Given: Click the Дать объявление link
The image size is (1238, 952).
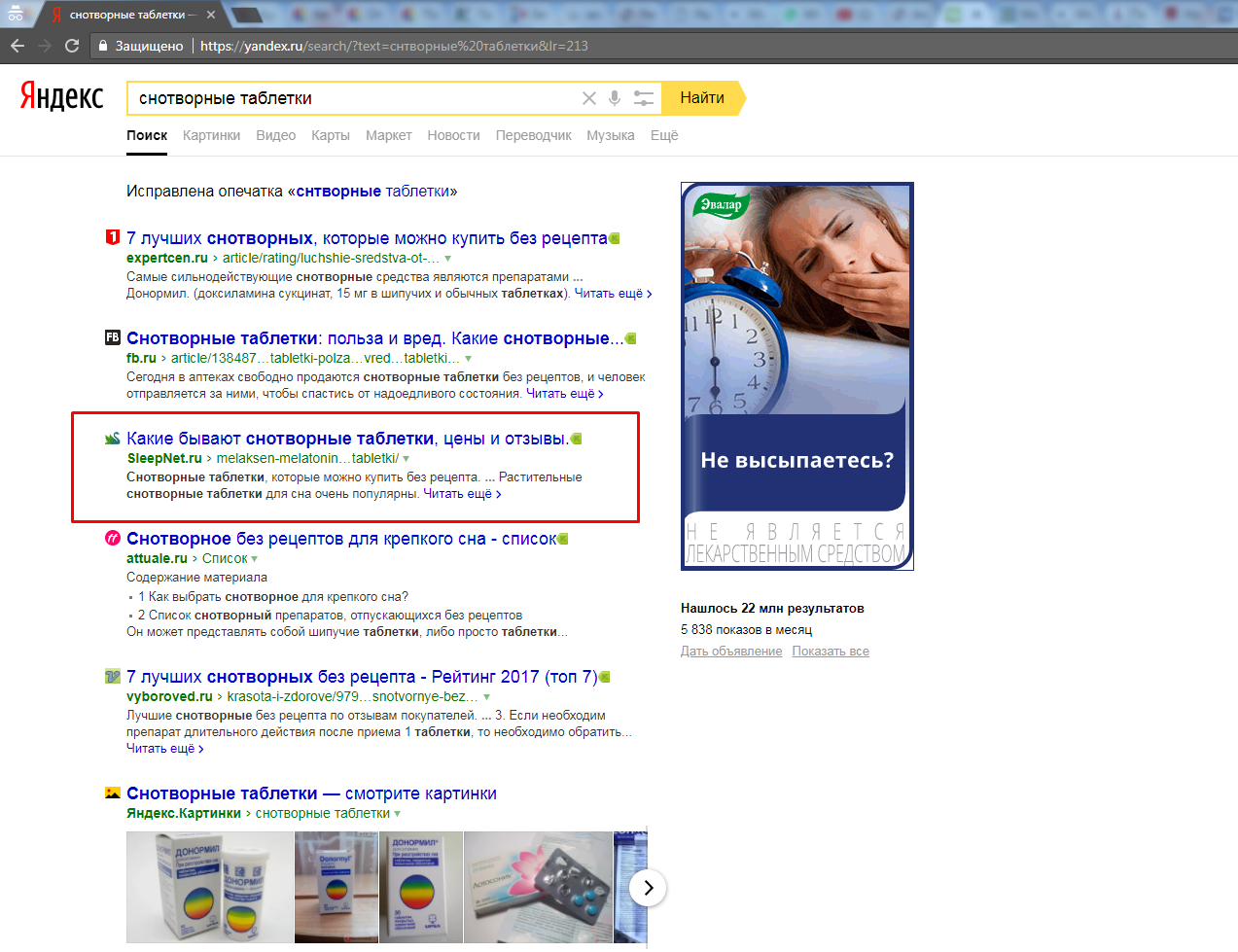Looking at the screenshot, I should point(731,651).
